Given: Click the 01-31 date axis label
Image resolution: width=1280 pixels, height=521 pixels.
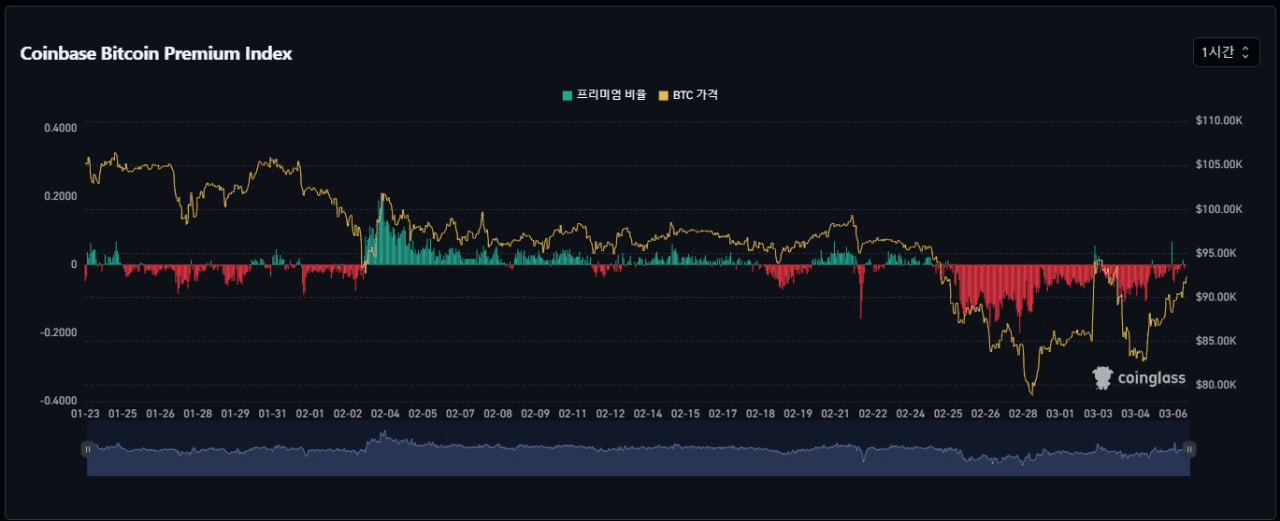Looking at the screenshot, I should (x=272, y=413).
